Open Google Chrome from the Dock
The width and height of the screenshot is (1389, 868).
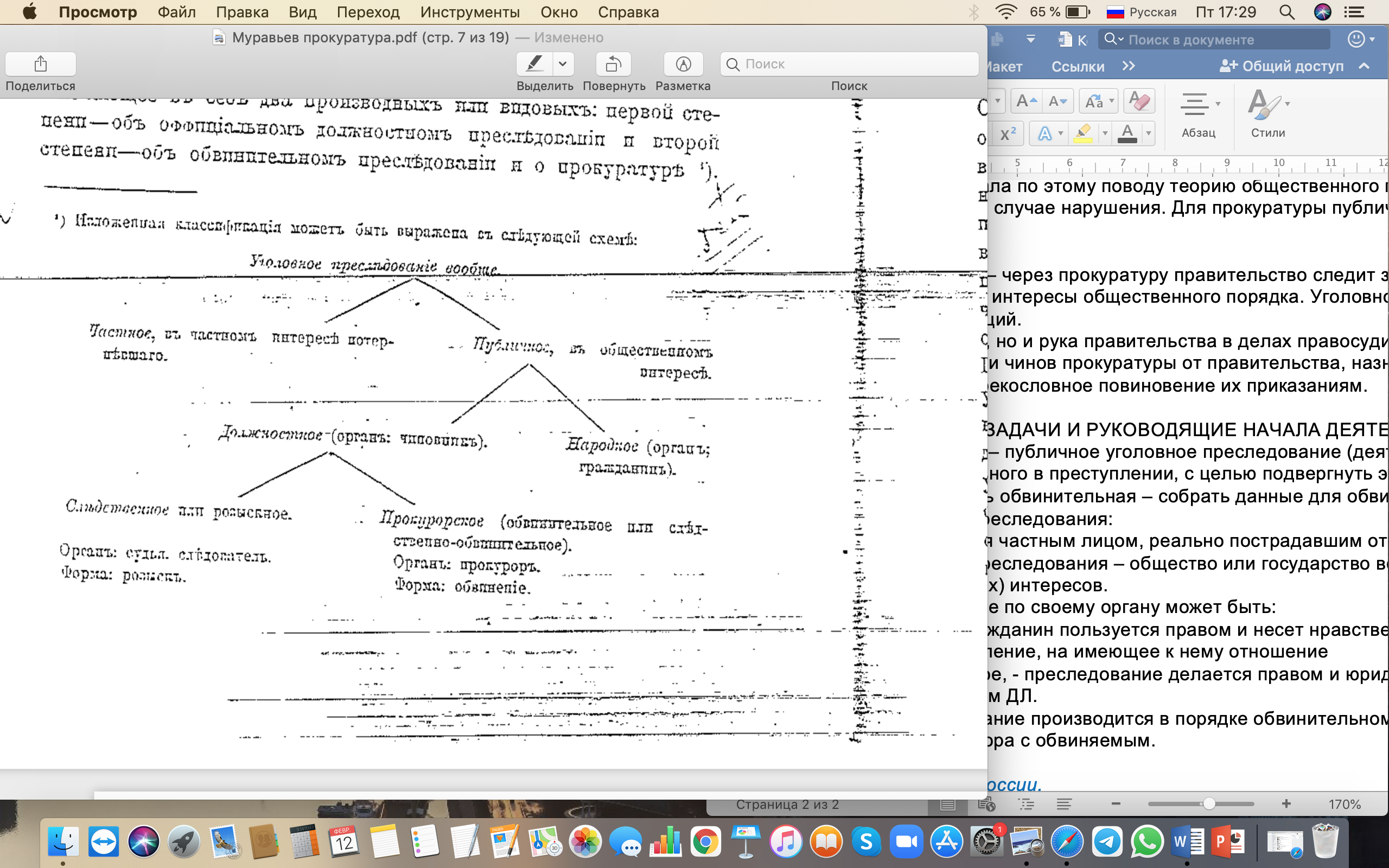click(x=705, y=842)
